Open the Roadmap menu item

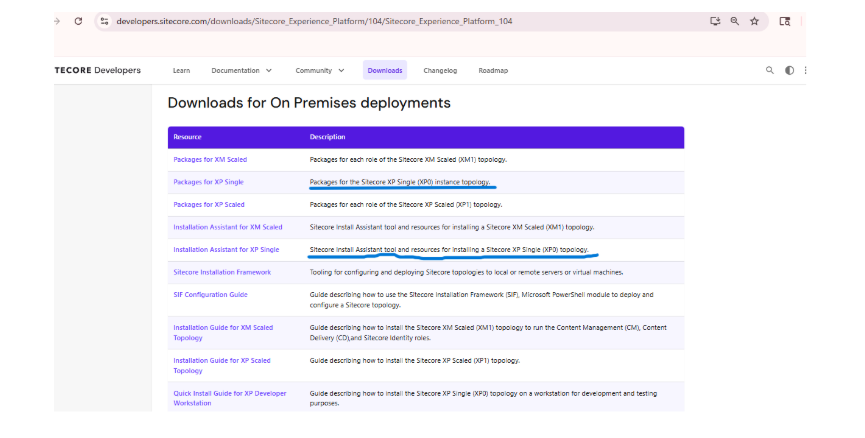[493, 71]
